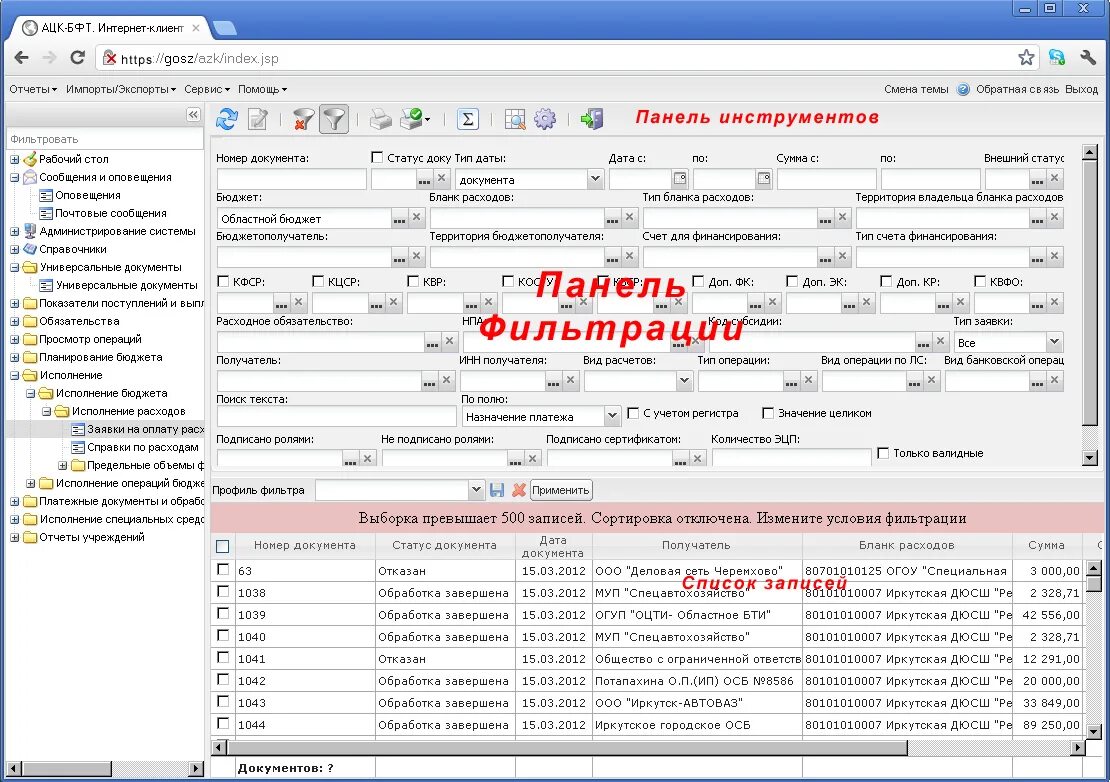Image resolution: width=1110 pixels, height=782 pixels.
Task: Select row checkbox for document 1041
Action: point(223,657)
